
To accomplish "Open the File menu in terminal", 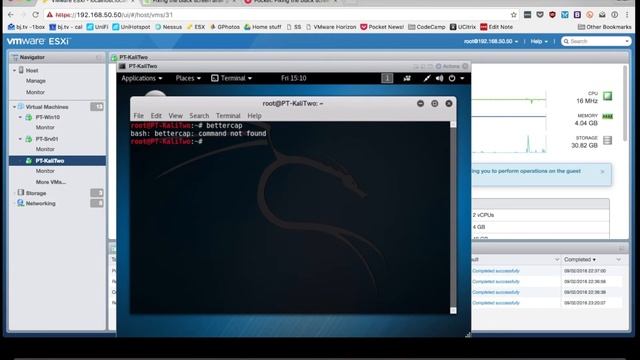I will click(138, 116).
